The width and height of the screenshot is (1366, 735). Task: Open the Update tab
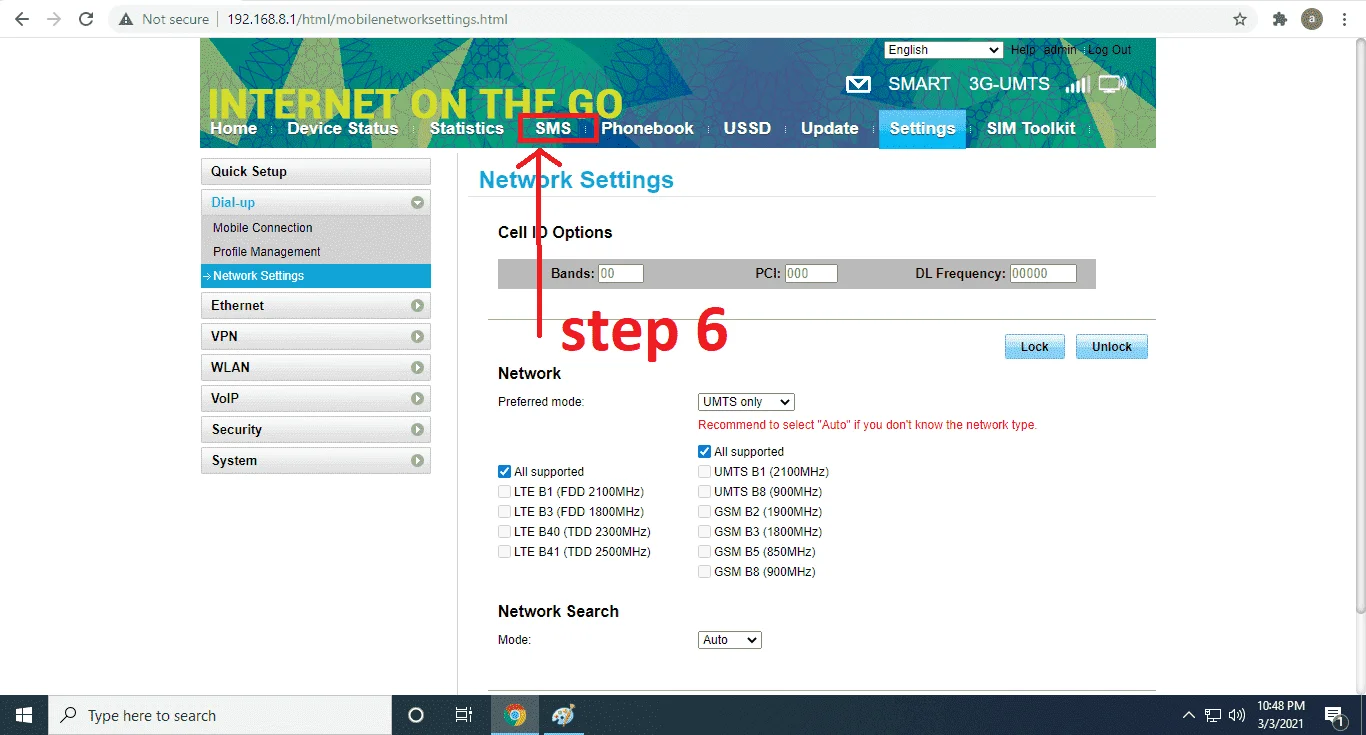click(x=829, y=128)
